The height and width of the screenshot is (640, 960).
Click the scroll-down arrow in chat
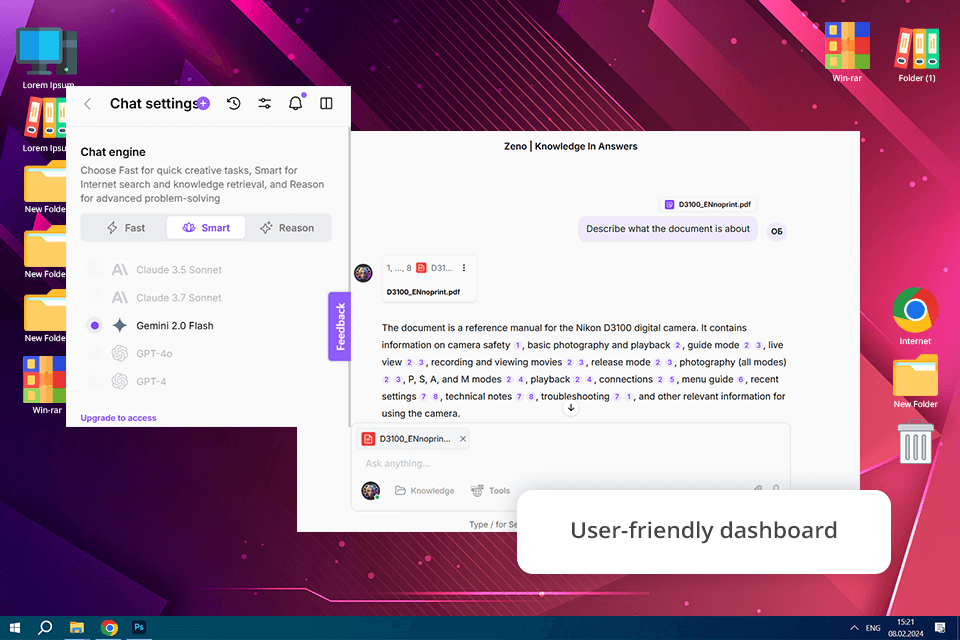point(571,408)
